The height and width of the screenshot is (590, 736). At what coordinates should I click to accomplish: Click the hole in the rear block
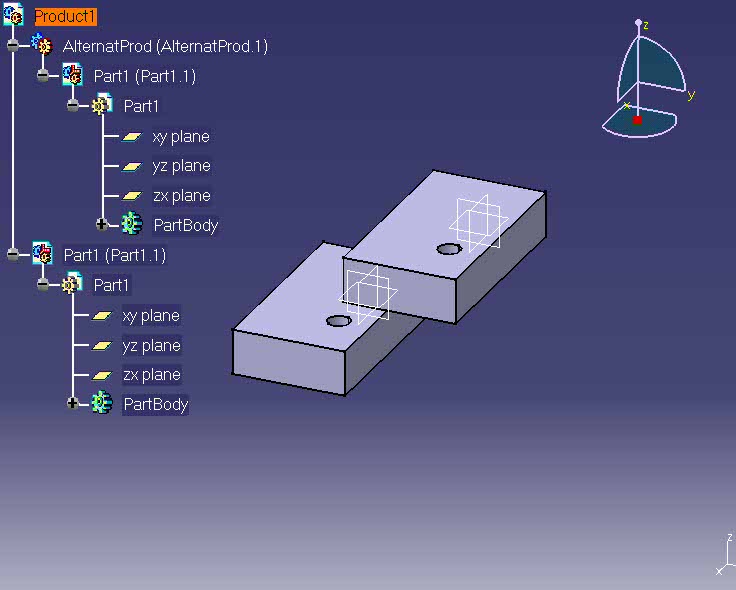tap(449, 249)
